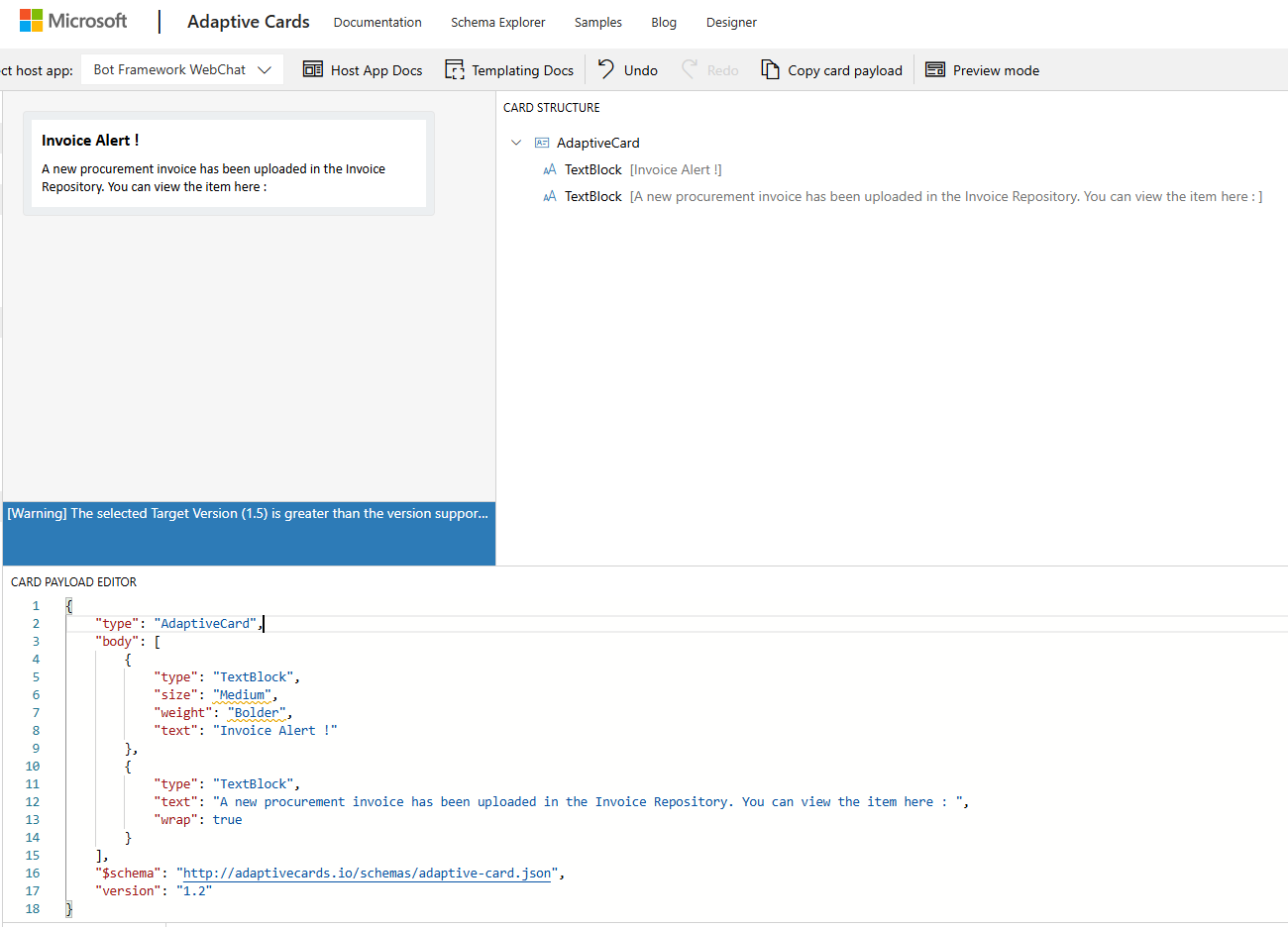Click the Undo arrow icon
Screen dimensions: 1288x927
(606, 69)
